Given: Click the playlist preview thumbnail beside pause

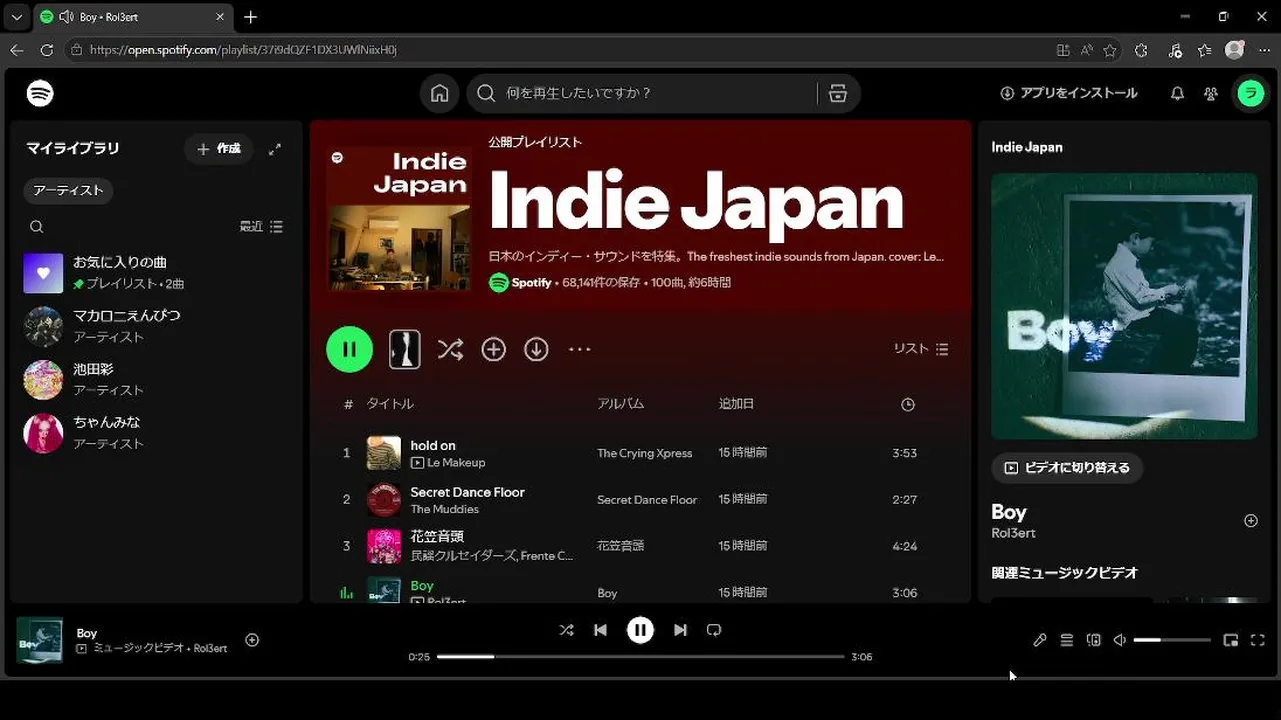Looking at the screenshot, I should [405, 349].
